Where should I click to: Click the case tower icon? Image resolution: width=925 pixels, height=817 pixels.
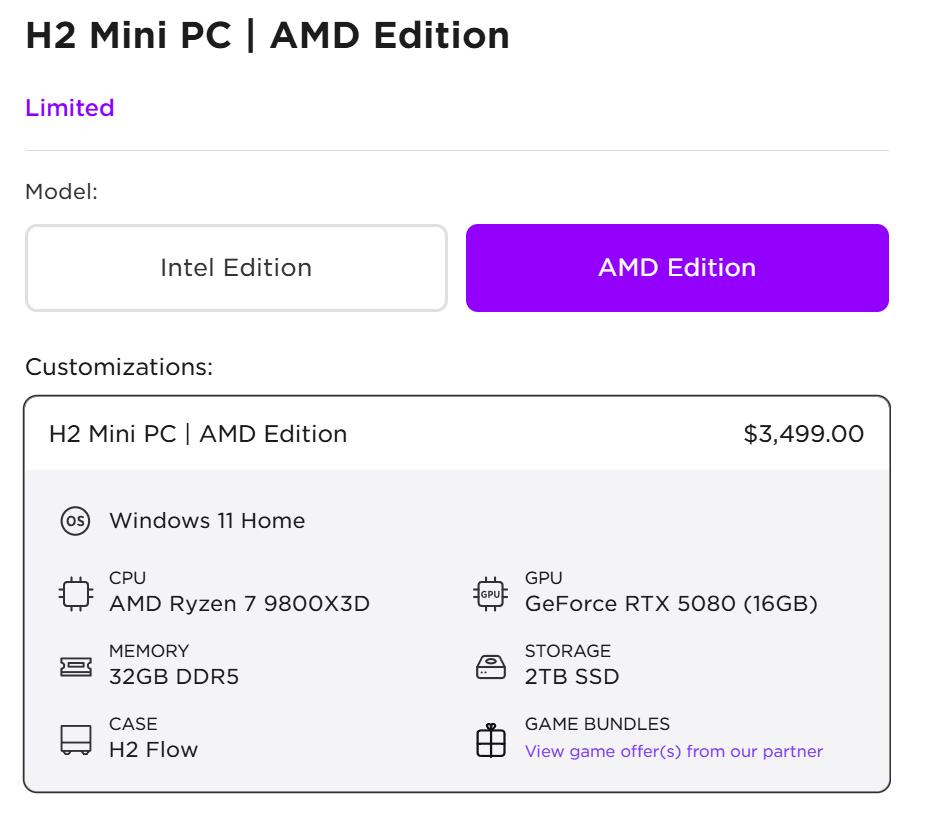75,740
